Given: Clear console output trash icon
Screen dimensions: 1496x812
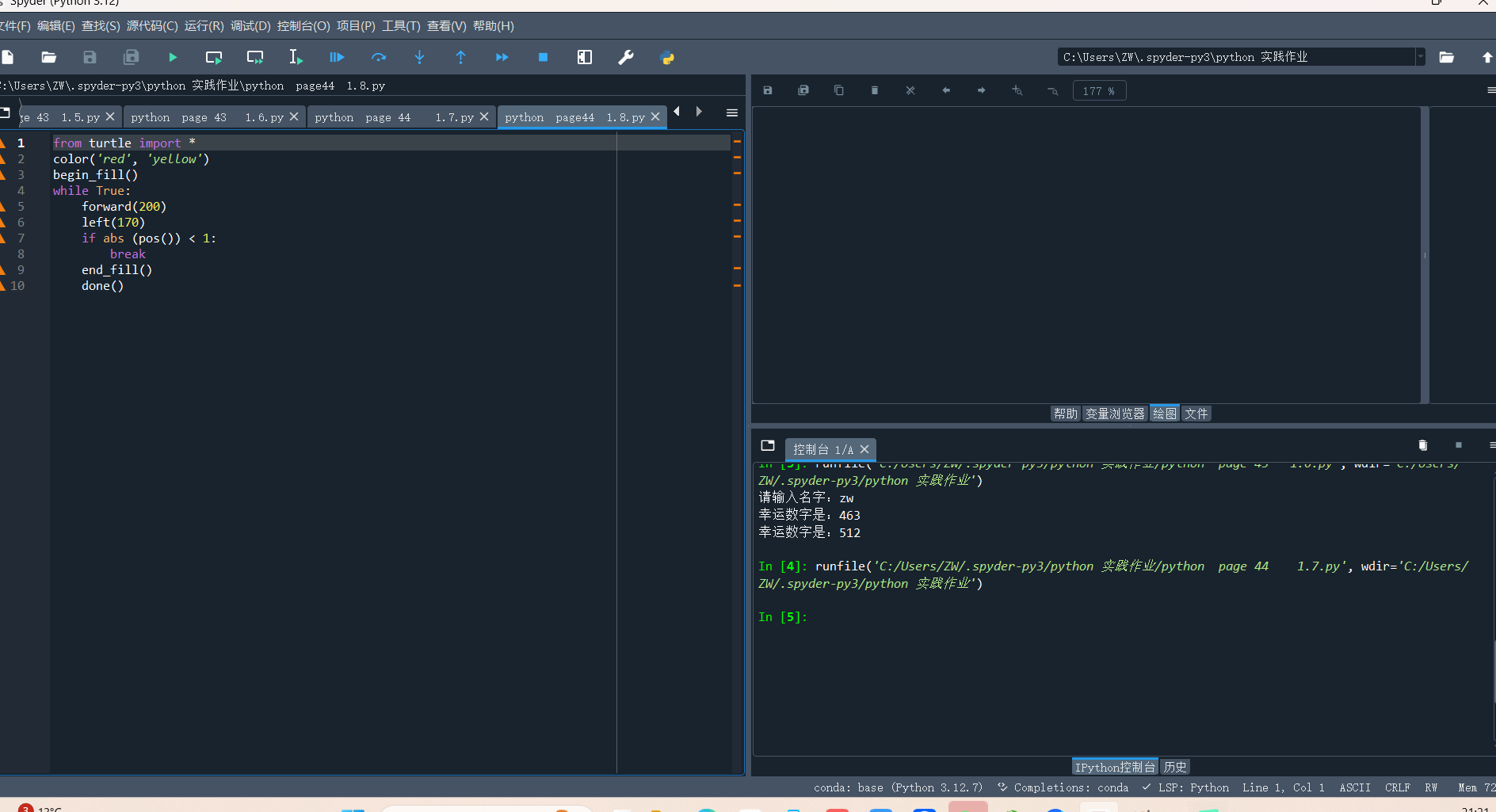Looking at the screenshot, I should tap(1422, 445).
